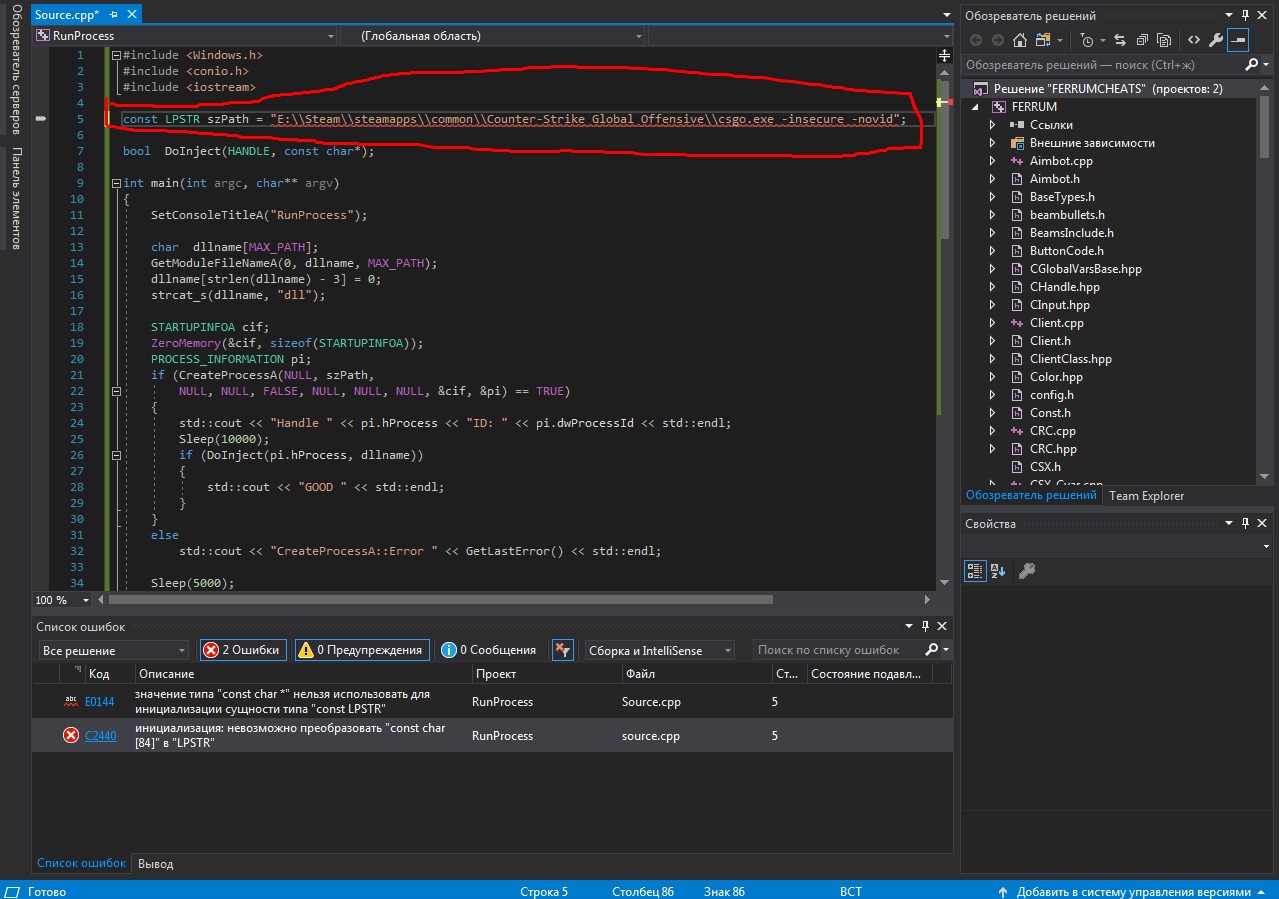Click View Code angle-brackets icon
The image size is (1279, 899).
(1193, 40)
